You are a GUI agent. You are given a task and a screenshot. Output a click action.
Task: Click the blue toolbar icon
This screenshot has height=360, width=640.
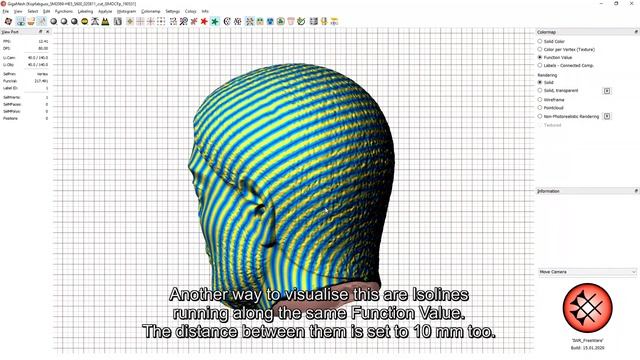pyautogui.click(x=270, y=21)
